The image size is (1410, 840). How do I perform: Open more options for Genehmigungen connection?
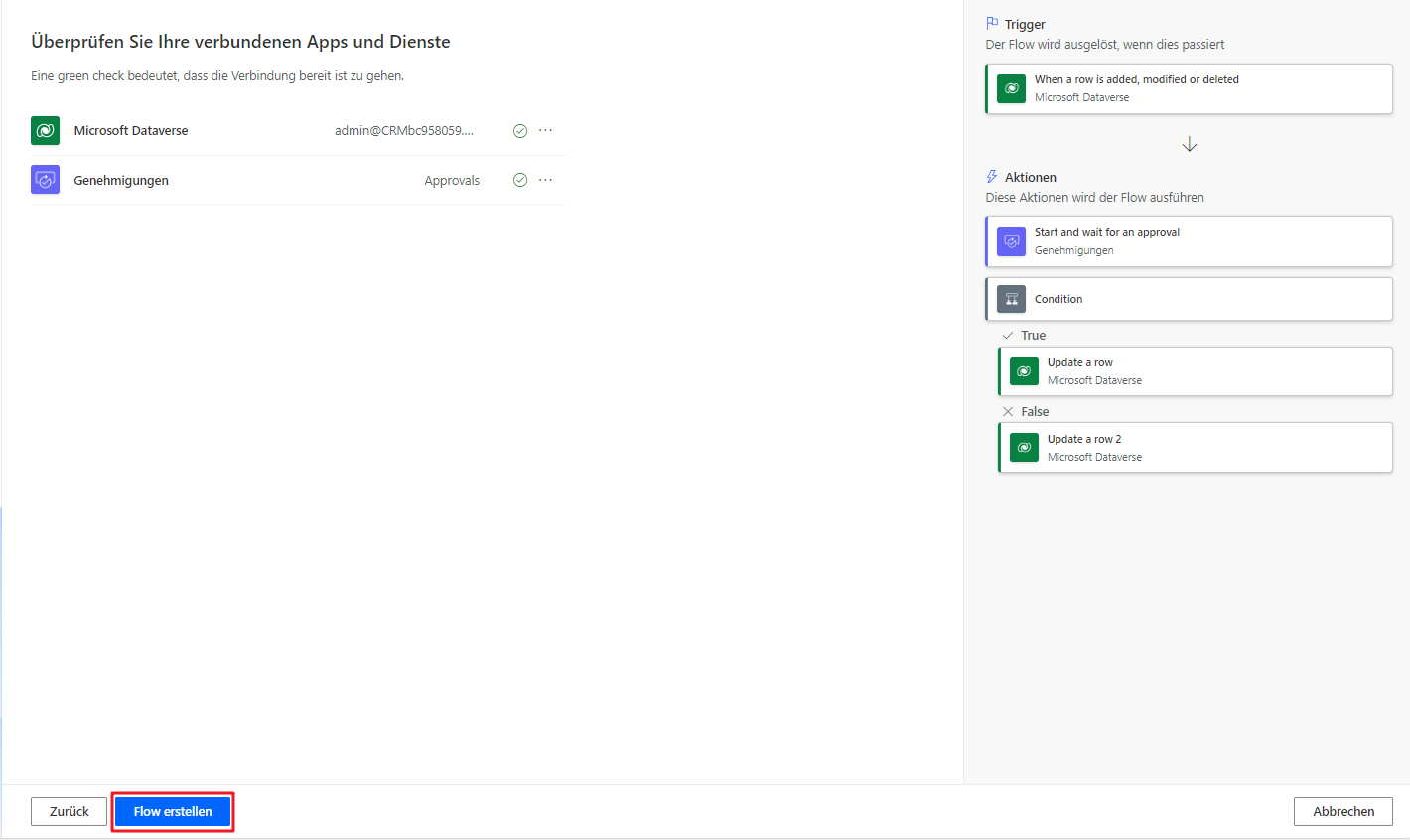545,180
